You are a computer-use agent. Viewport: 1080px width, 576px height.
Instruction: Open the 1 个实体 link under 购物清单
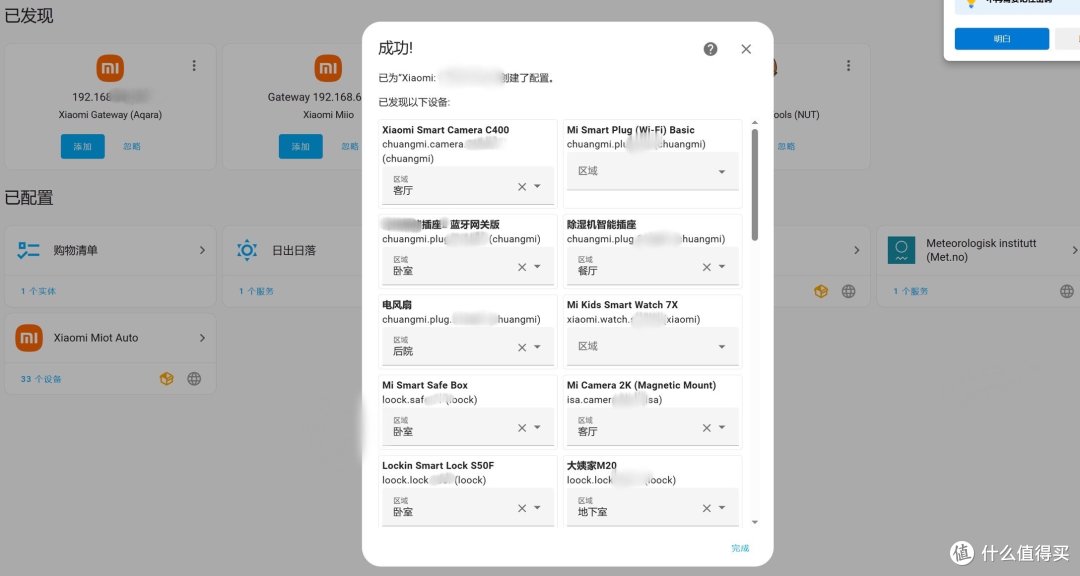[x=38, y=291]
